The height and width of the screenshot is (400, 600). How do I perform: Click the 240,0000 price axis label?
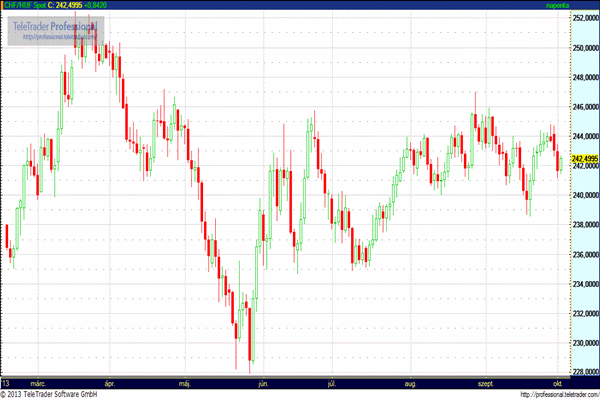tap(584, 195)
